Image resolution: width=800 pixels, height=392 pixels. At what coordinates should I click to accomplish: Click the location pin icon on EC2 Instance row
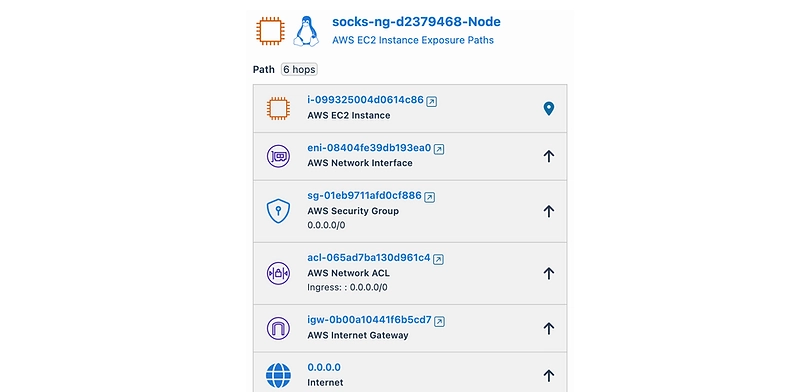pos(548,108)
